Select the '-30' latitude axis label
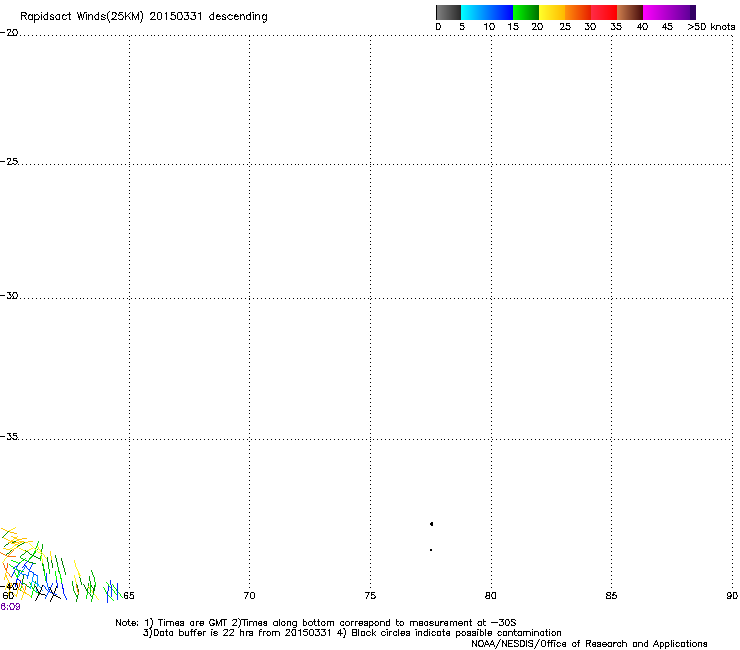Image resolution: width=740 pixels, height=650 pixels. click(x=9, y=295)
